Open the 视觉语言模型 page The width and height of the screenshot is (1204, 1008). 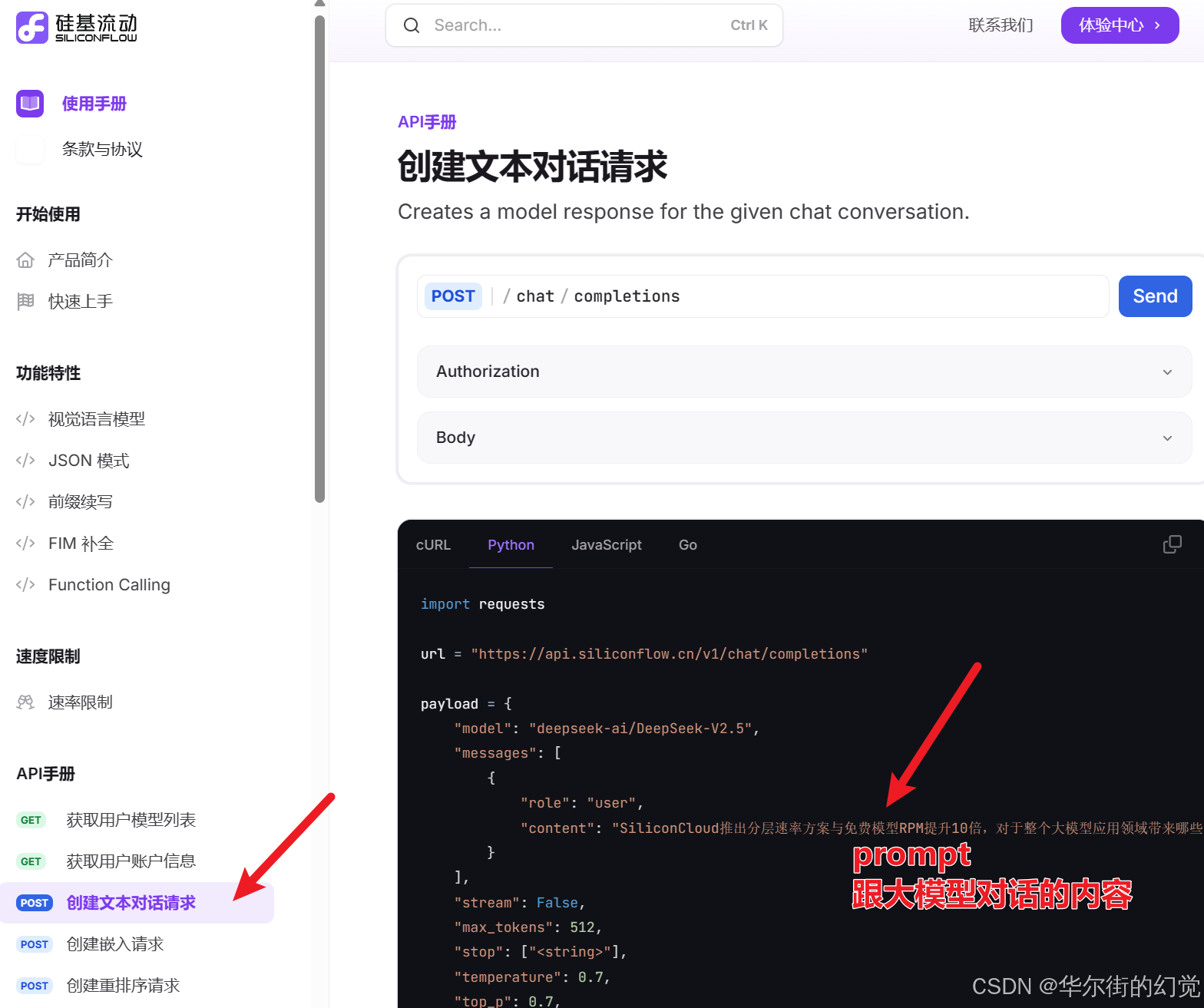[96, 419]
